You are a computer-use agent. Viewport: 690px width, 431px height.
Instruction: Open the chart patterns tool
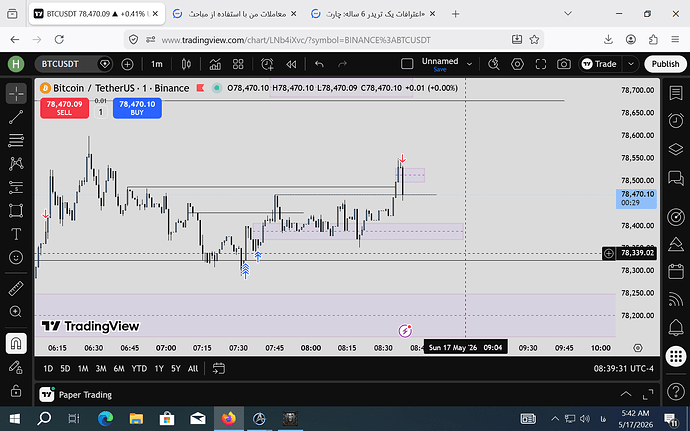point(16,164)
